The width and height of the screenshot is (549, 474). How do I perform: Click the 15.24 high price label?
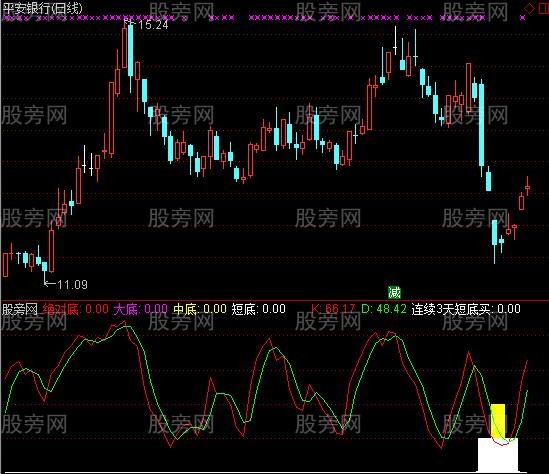coord(153,25)
